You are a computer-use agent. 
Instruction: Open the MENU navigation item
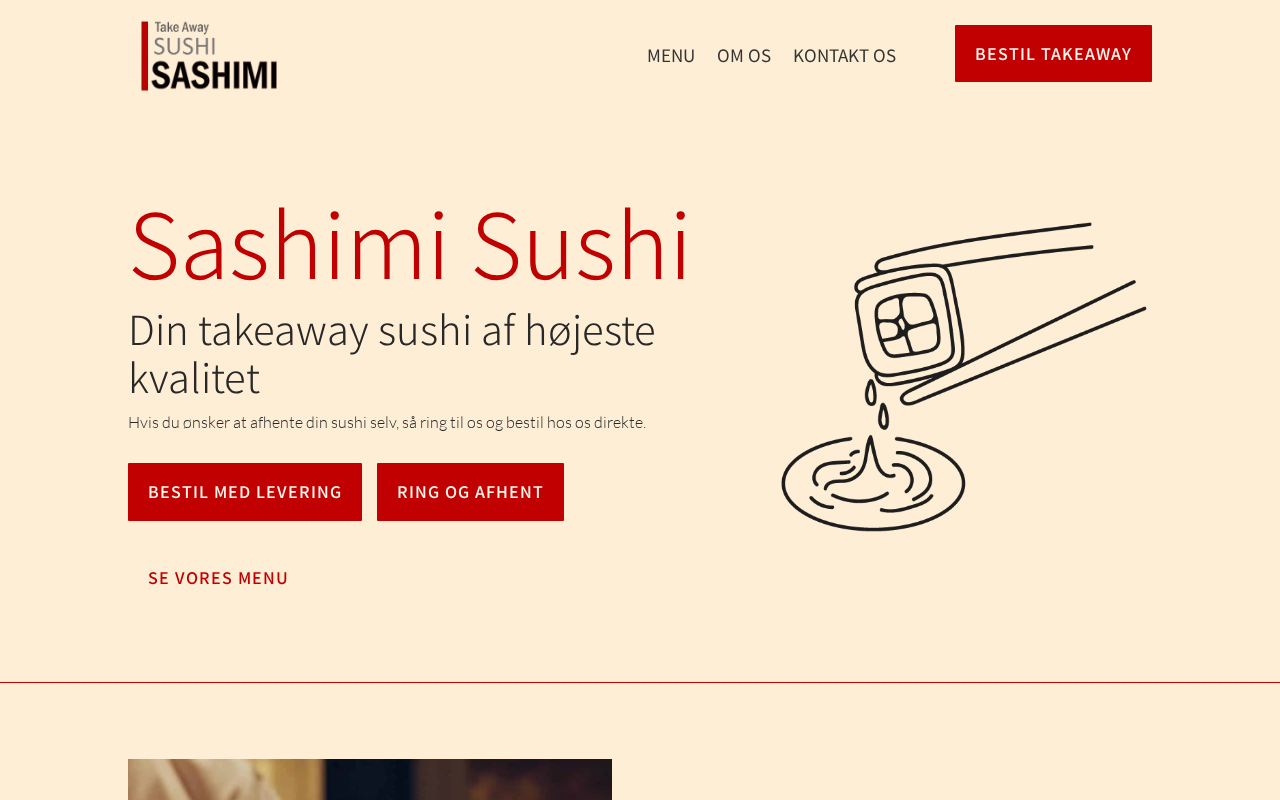coord(671,55)
